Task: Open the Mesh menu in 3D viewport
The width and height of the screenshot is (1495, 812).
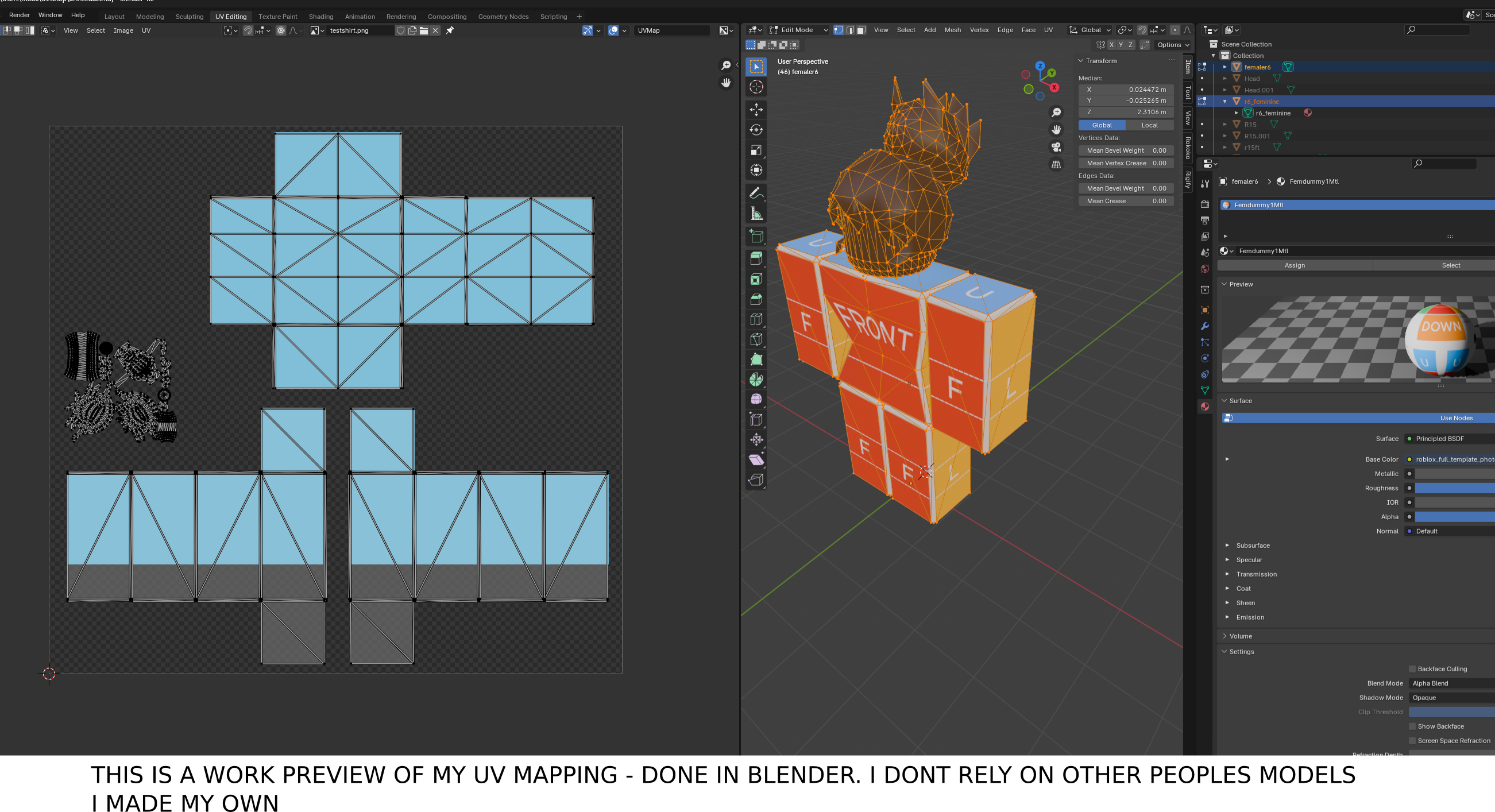Action: (952, 30)
